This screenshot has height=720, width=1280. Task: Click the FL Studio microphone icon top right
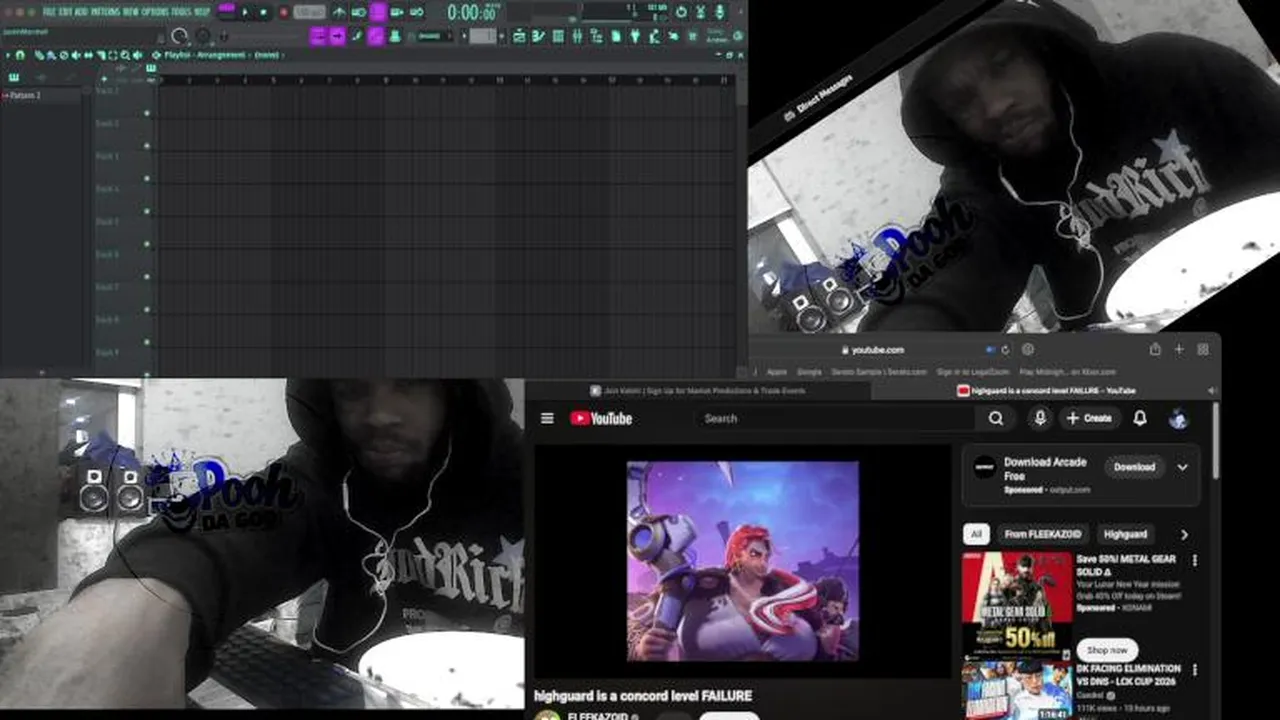click(x=720, y=12)
